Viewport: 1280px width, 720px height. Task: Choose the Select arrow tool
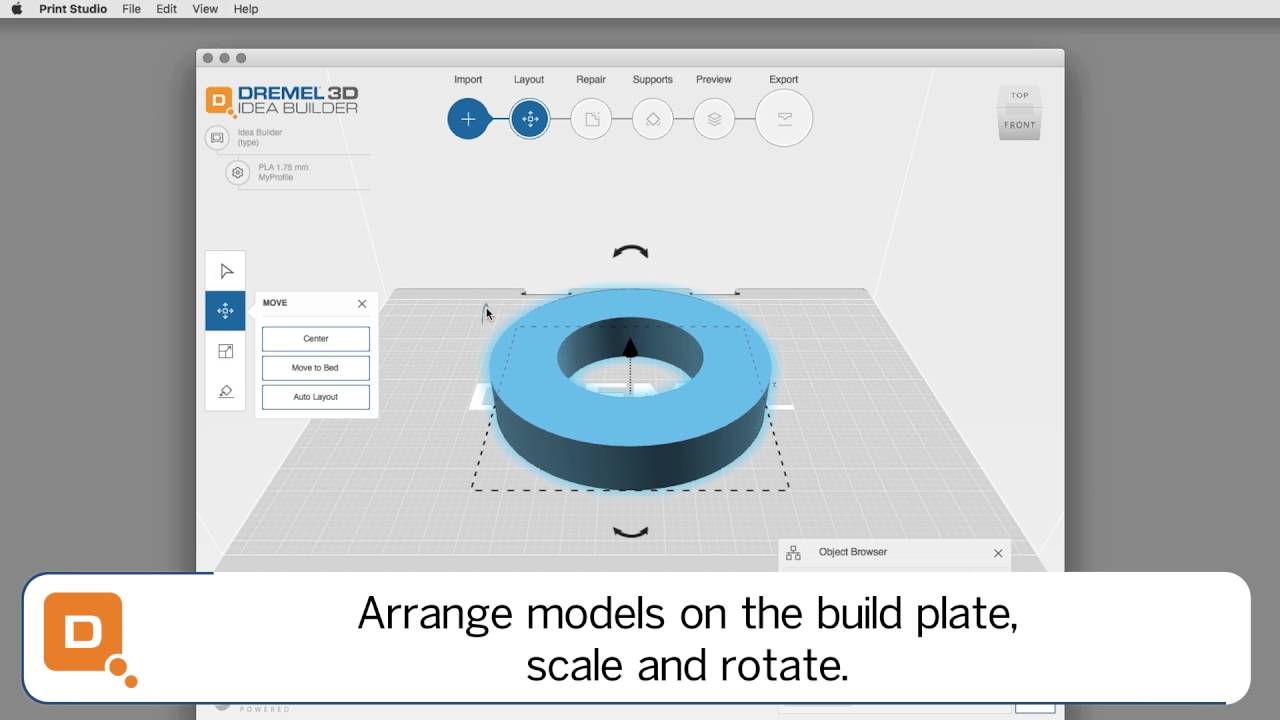(226, 271)
